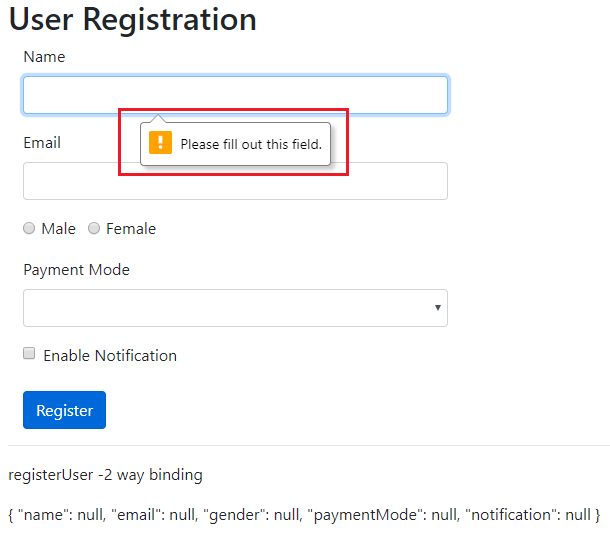This screenshot has height=535, width=610.
Task: Tick the Enable Notification checkbox
Action: coord(29,354)
